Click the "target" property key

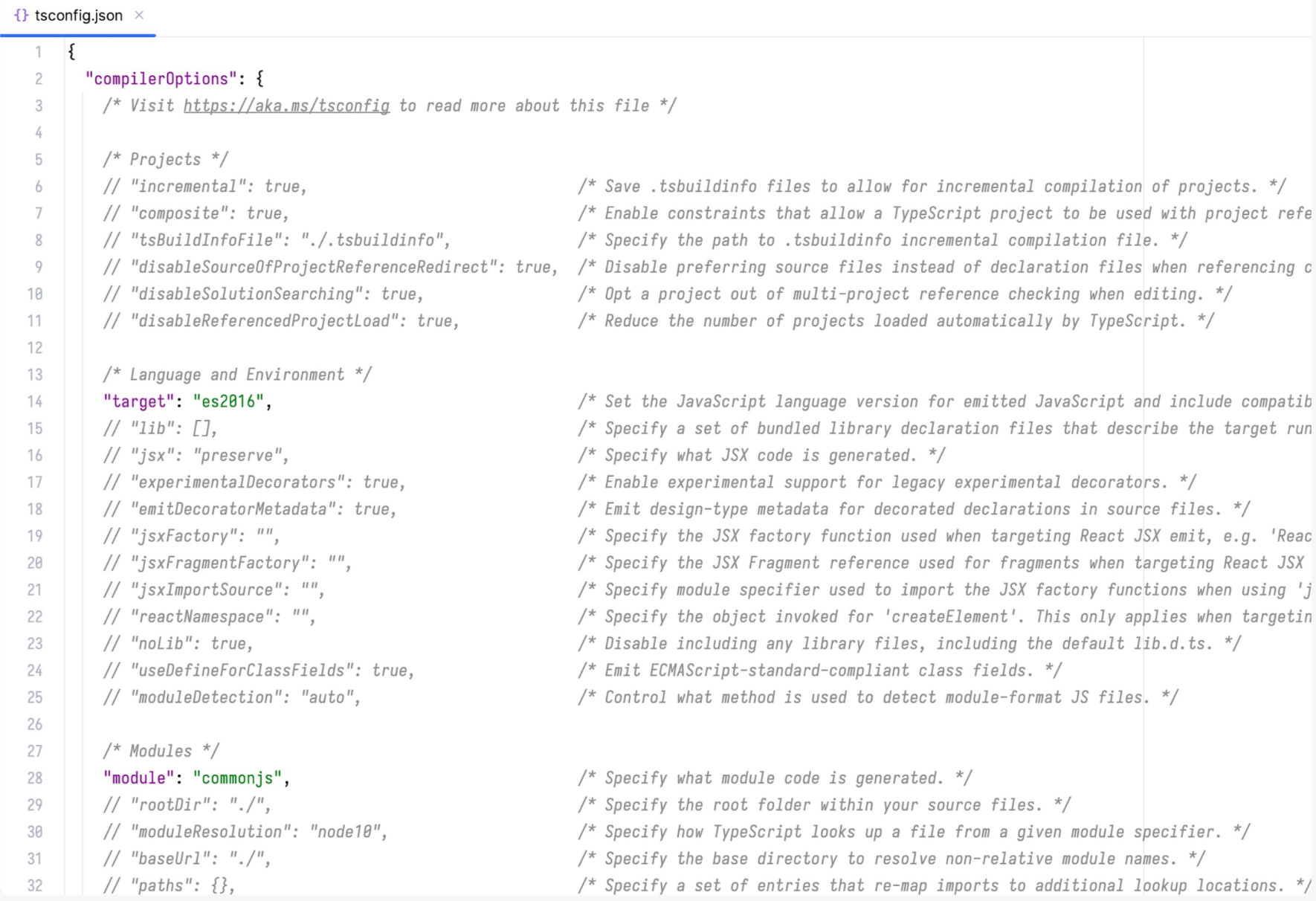pyautogui.click(x=138, y=402)
